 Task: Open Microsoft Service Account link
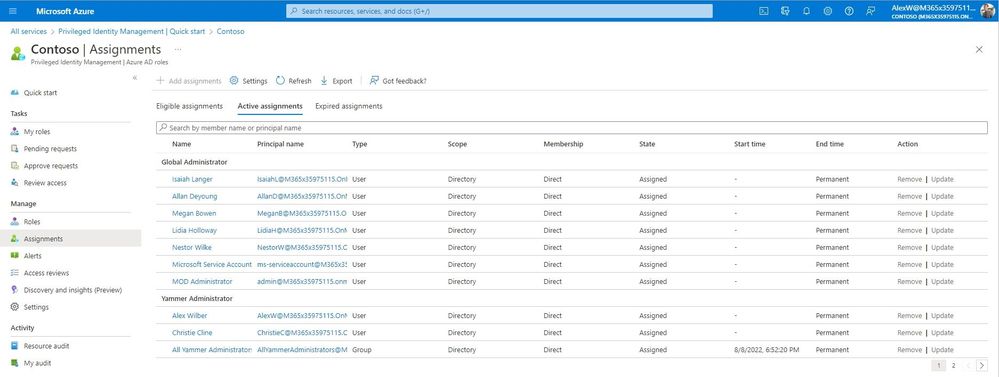pos(212,264)
